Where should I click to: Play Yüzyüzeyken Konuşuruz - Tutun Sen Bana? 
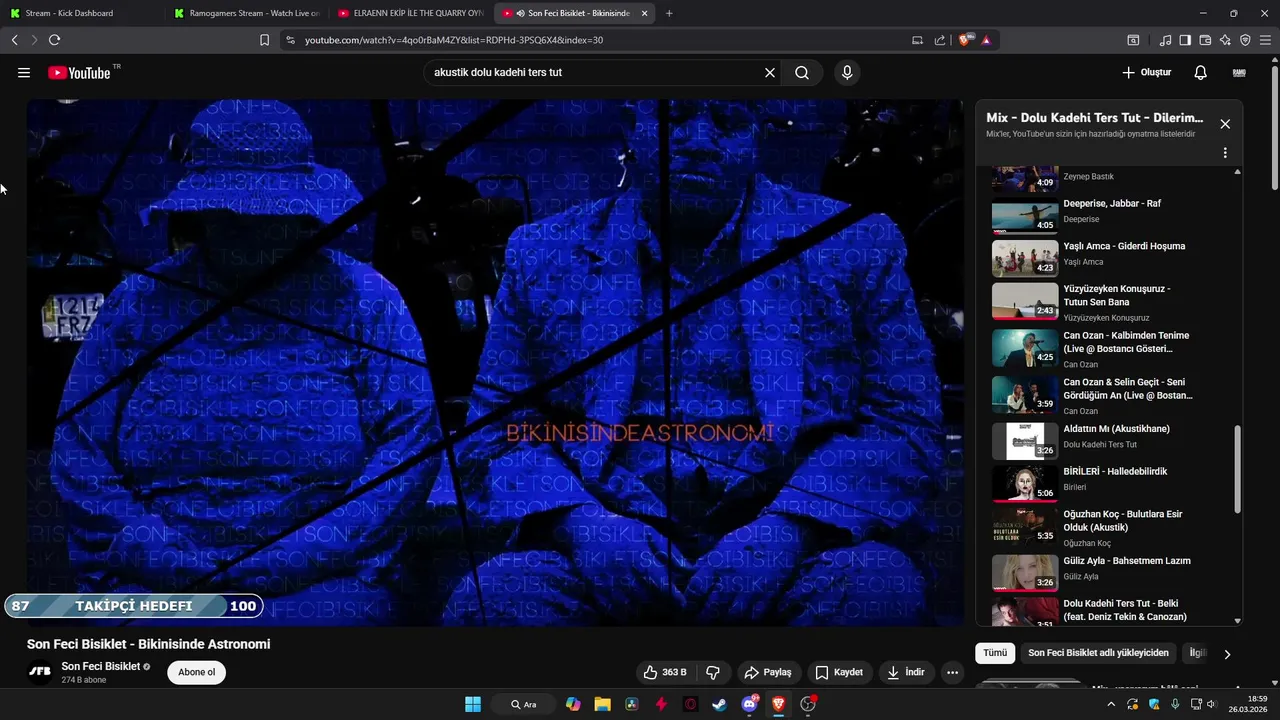(1108, 302)
